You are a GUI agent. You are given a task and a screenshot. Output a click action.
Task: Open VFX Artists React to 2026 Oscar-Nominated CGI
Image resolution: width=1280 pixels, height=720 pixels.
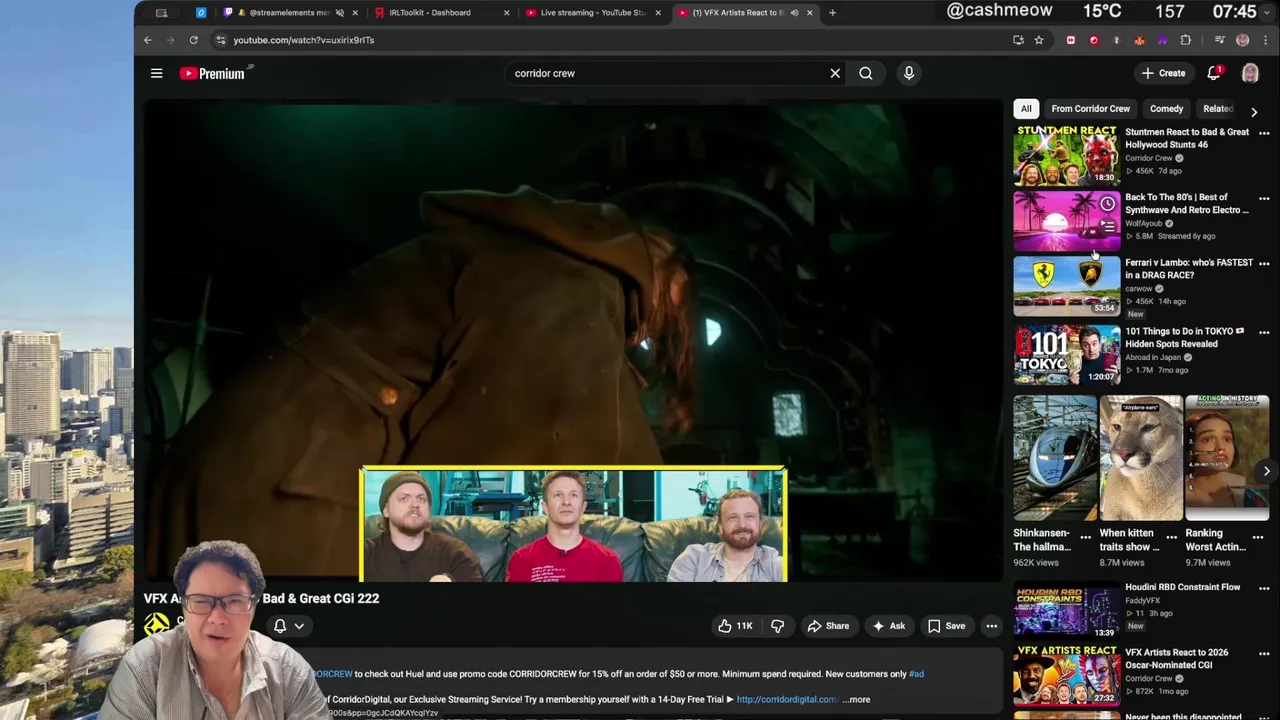(1067, 675)
